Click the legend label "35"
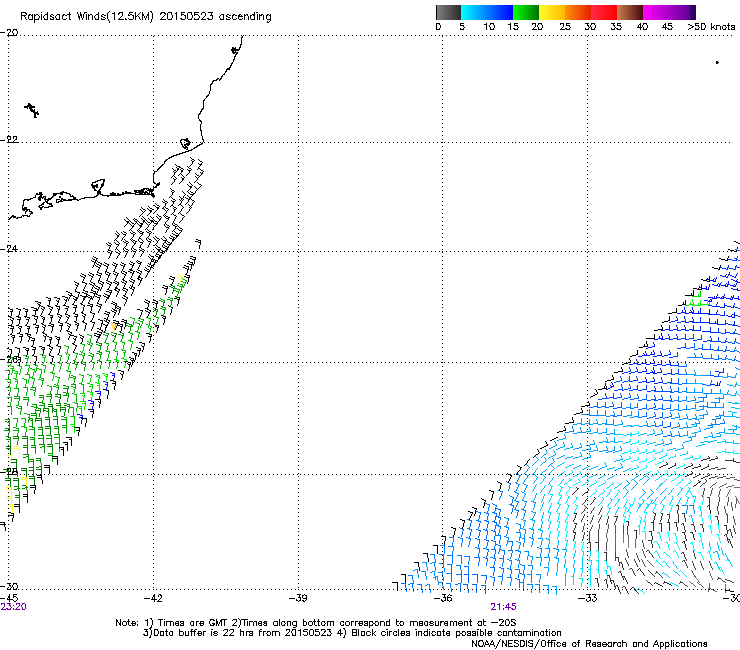The image size is (740, 650). point(616,26)
